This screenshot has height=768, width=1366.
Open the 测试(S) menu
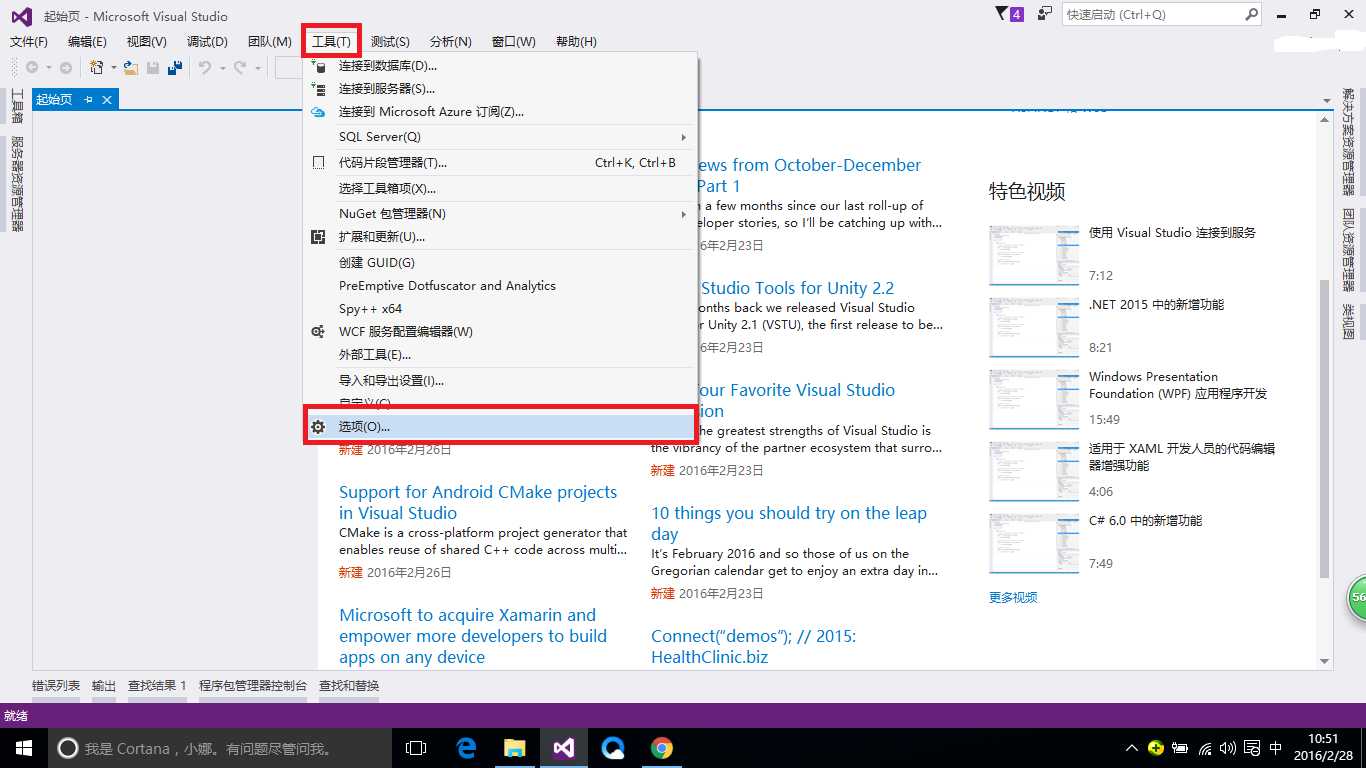click(390, 41)
